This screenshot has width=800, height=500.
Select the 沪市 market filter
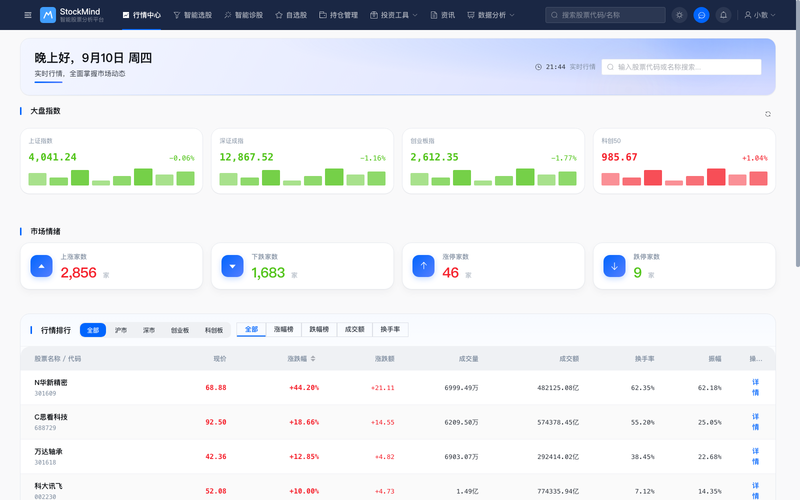pyautogui.click(x=121, y=330)
